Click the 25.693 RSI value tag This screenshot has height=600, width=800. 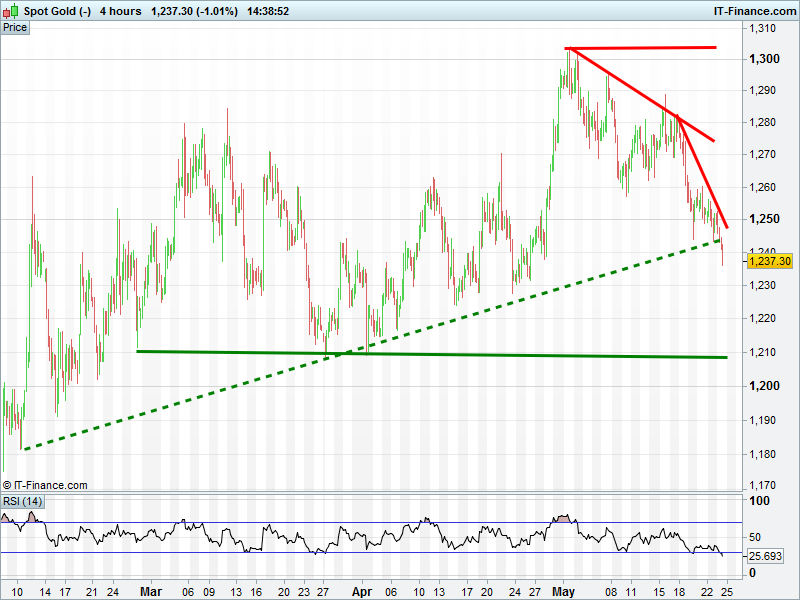point(765,556)
